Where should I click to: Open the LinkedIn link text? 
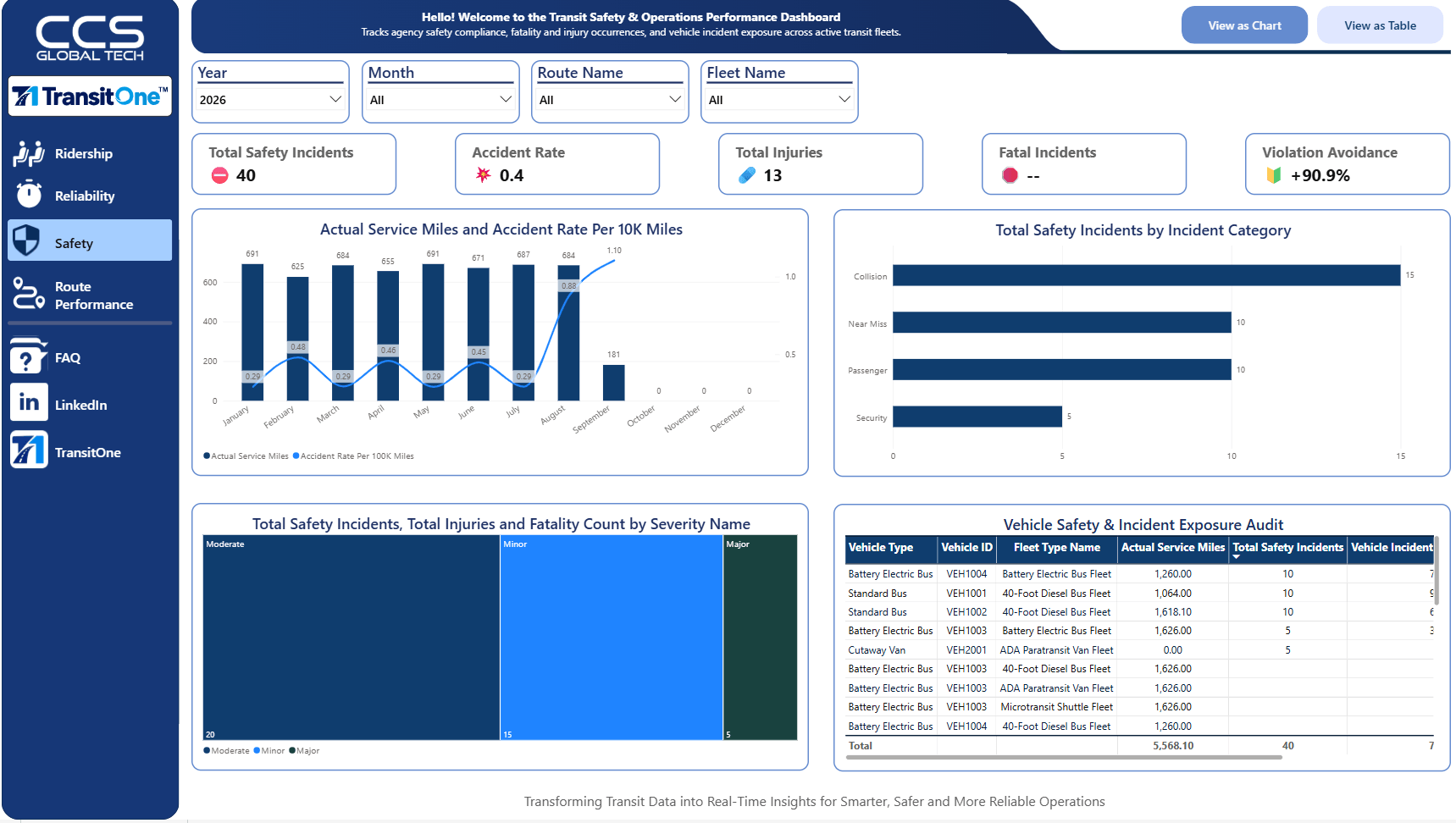click(81, 405)
